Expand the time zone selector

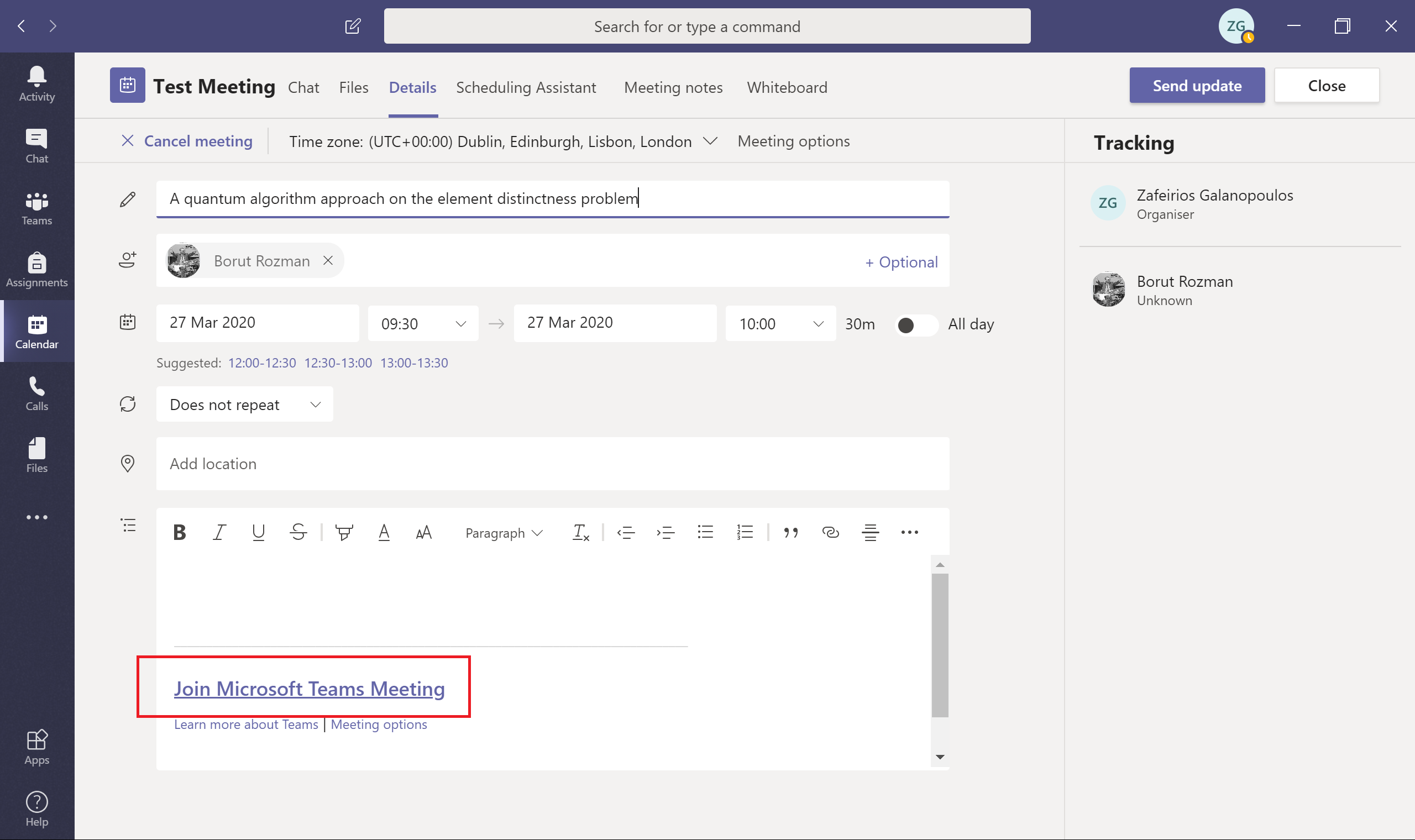tap(710, 141)
